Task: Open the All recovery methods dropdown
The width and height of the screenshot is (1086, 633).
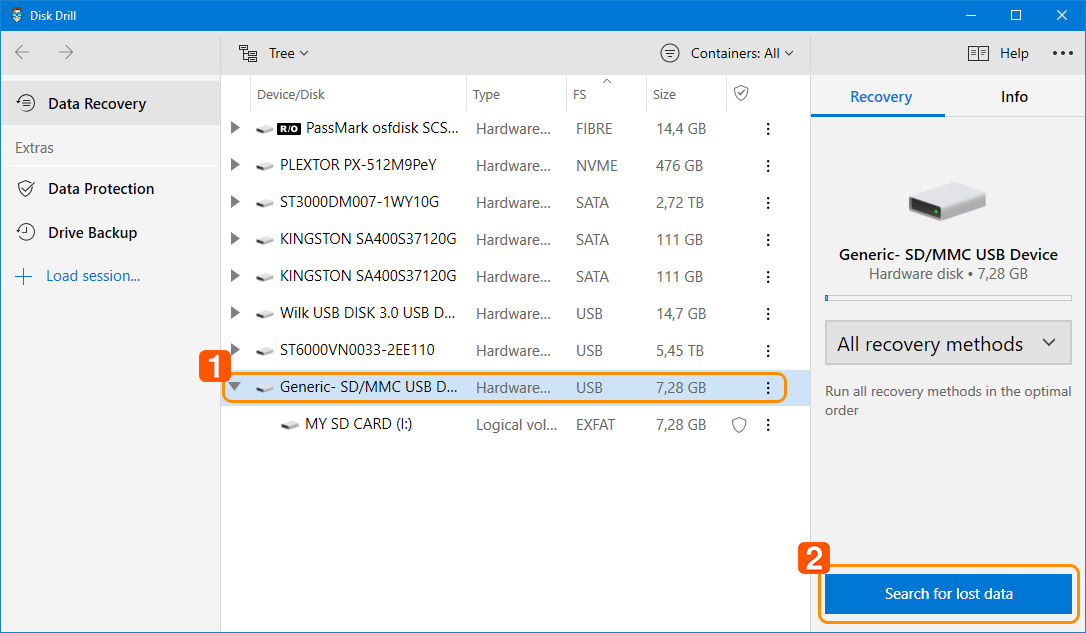Action: [947, 342]
